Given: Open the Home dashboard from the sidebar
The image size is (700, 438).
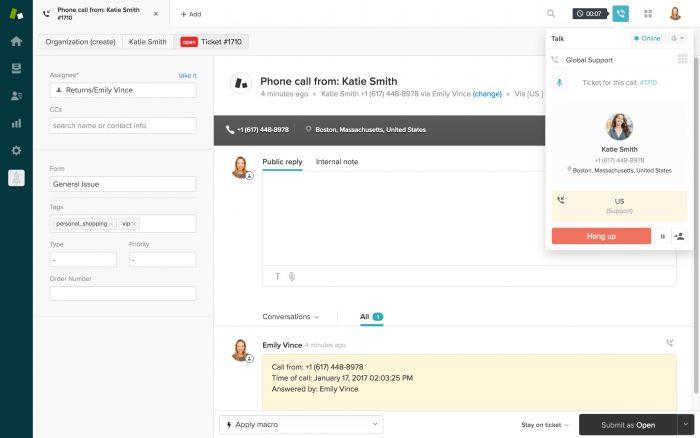Looking at the screenshot, I should (16, 41).
